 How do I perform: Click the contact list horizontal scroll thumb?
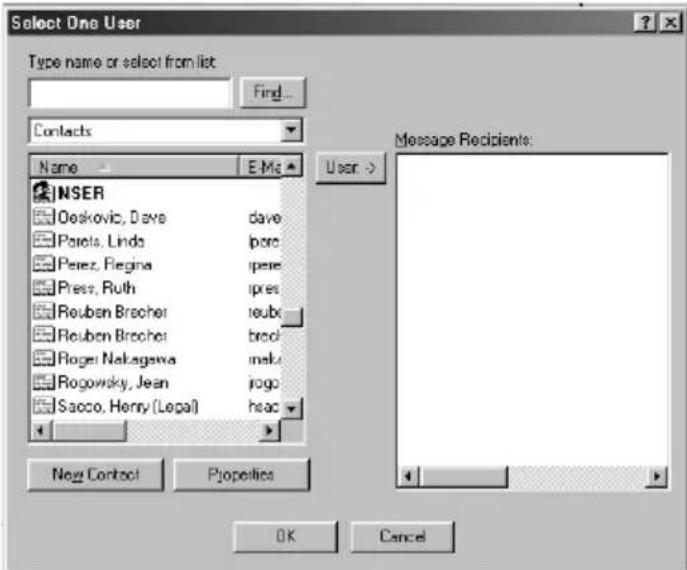click(89, 431)
